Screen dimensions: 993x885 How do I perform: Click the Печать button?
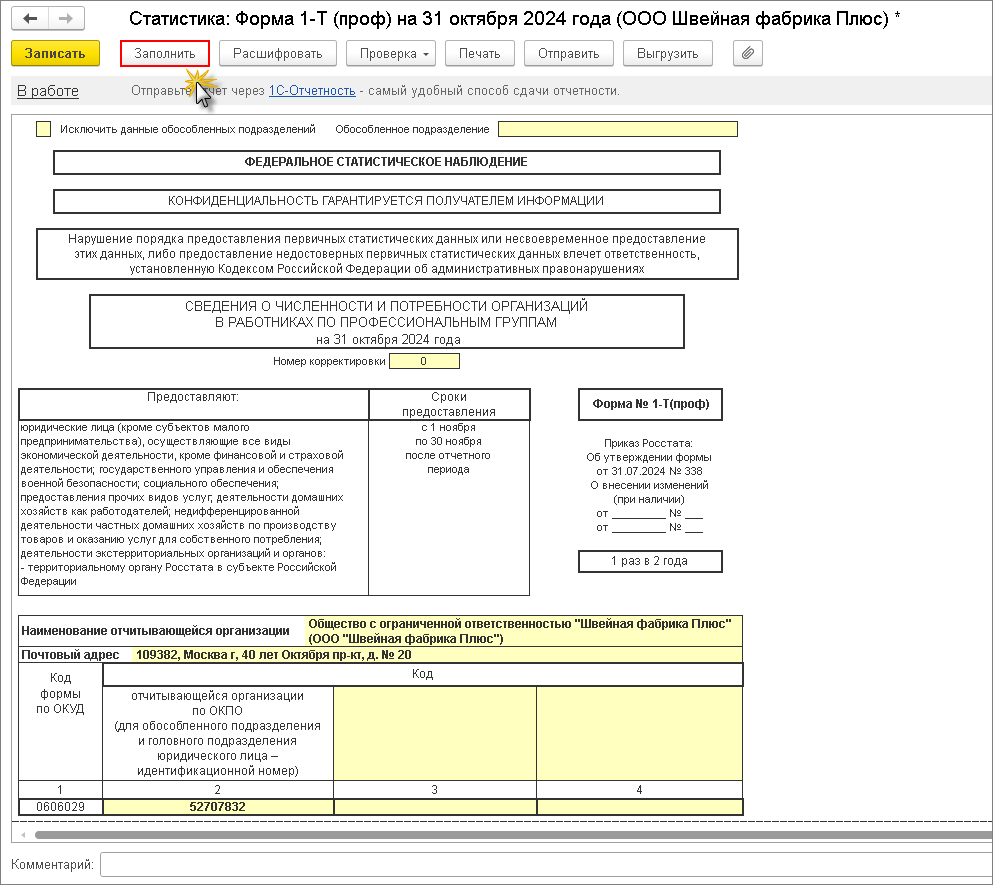point(479,53)
